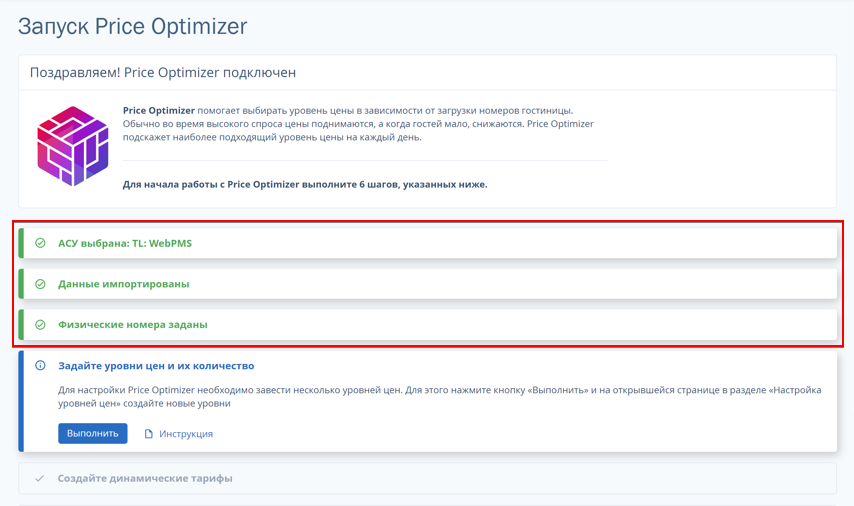Collapse the Задайте уровни цен и их количество step
The width and height of the screenshot is (854, 506).
156,365
